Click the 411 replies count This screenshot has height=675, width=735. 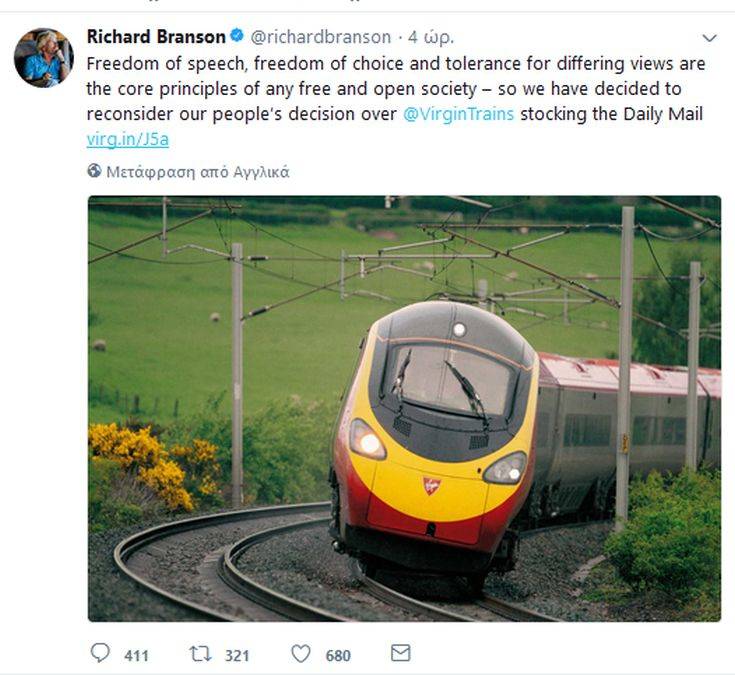pyautogui.click(x=136, y=655)
